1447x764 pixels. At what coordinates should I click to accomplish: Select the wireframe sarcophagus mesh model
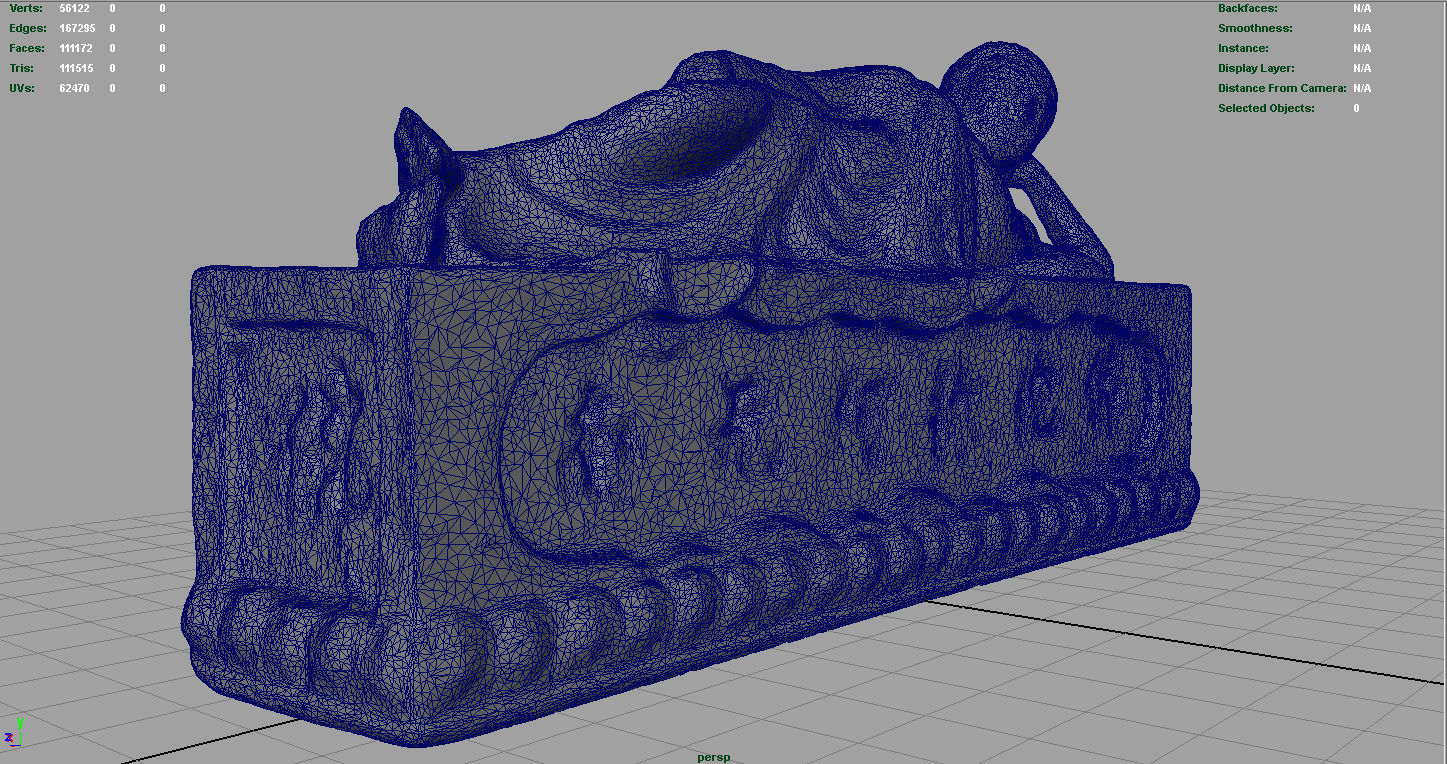[692, 394]
